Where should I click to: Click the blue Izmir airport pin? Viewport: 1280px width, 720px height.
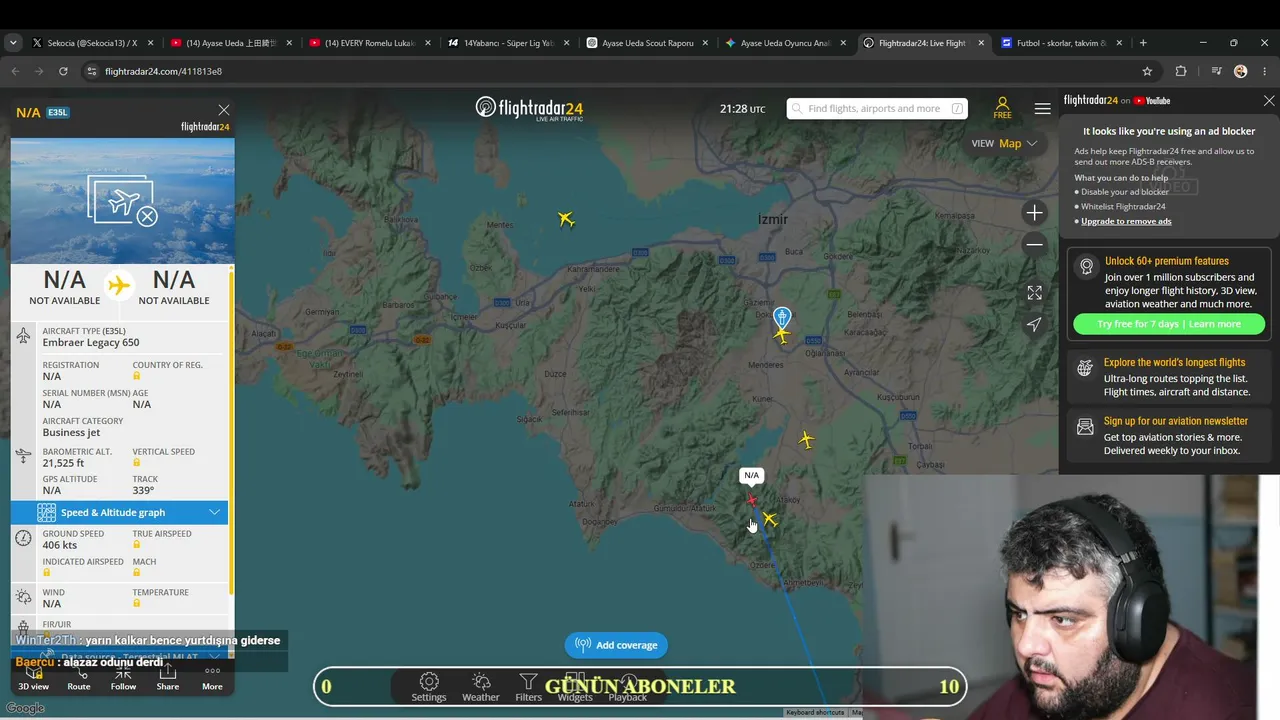point(782,317)
